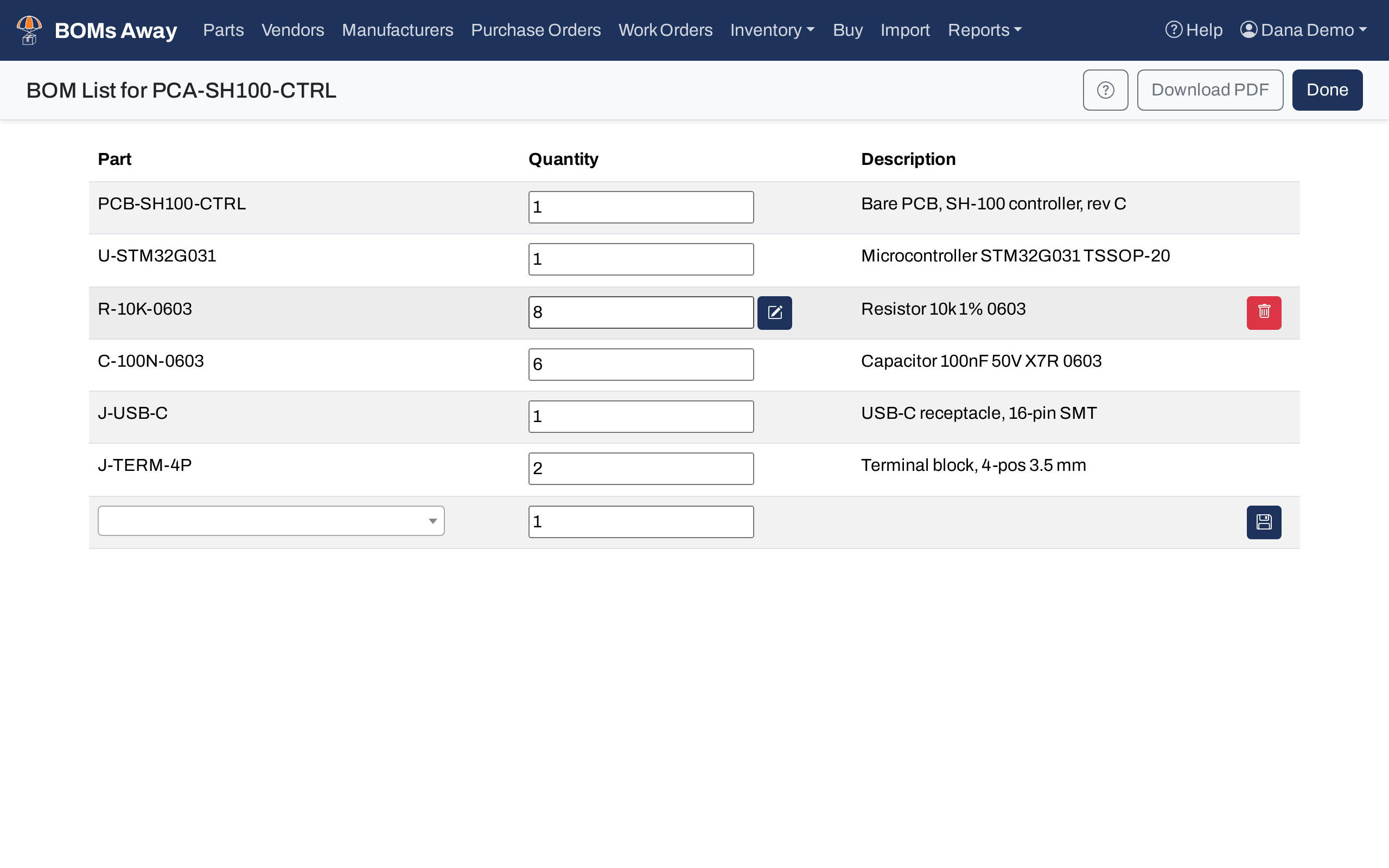Image resolution: width=1389 pixels, height=868 pixels.
Task: Focus quantity field for PCB-SH100-CTRL
Action: pyautogui.click(x=641, y=207)
